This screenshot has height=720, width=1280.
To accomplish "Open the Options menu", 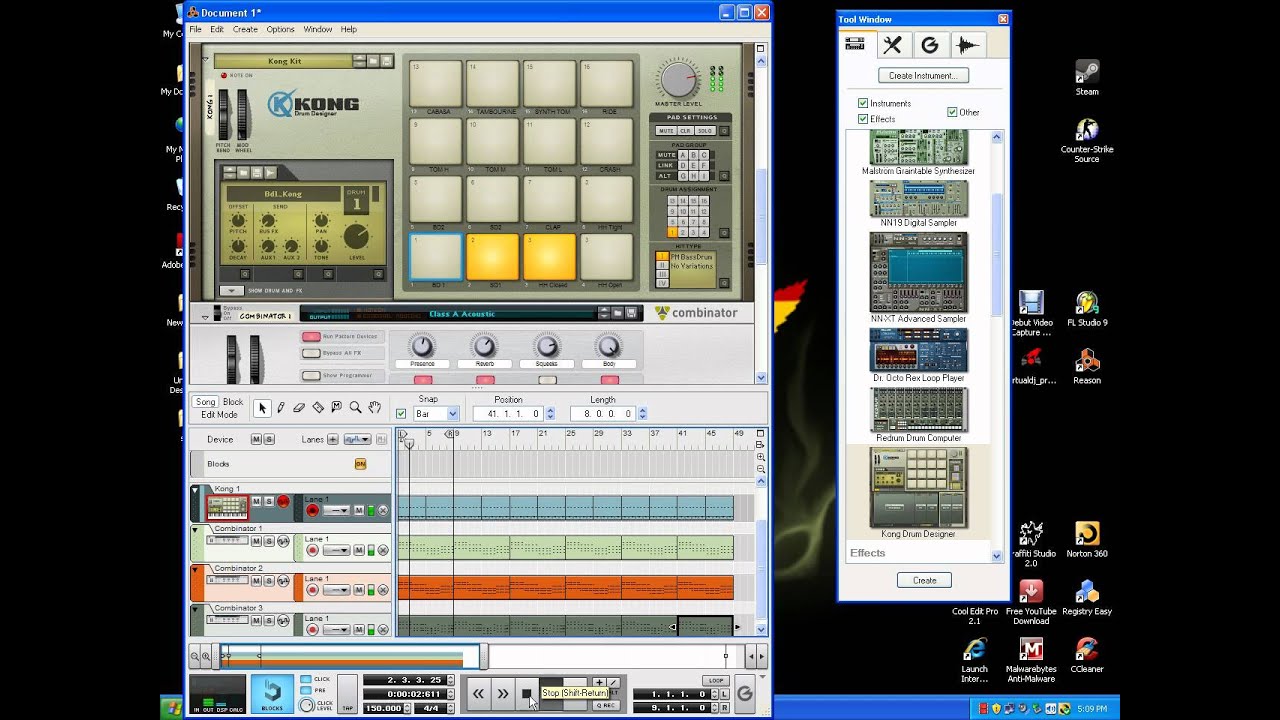I will [280, 30].
